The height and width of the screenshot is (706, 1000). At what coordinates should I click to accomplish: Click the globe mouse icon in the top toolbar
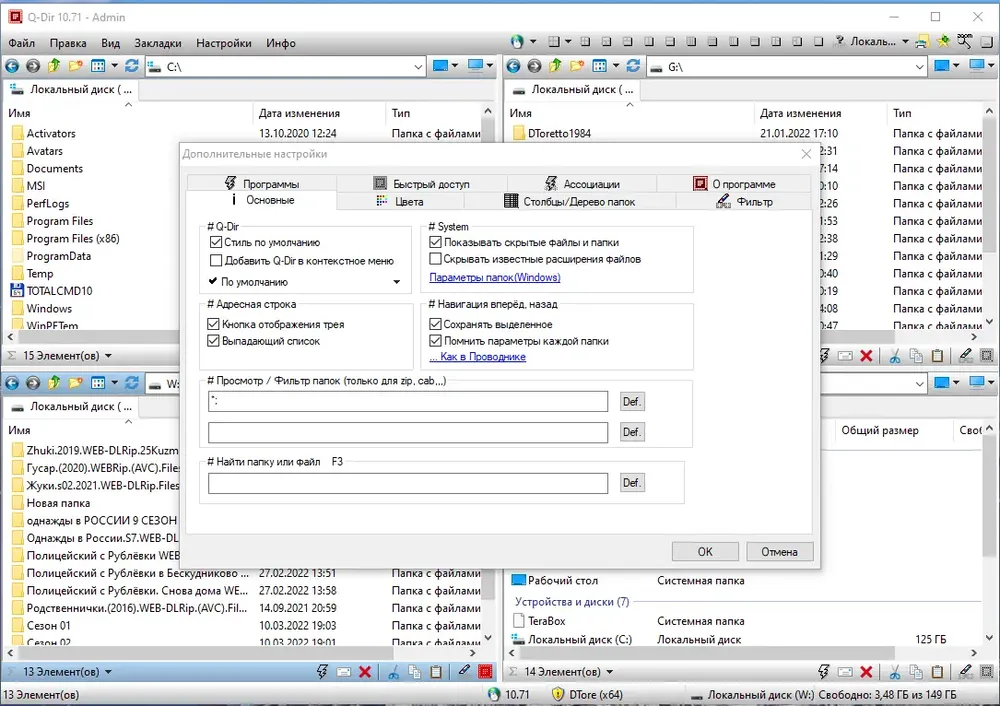pyautogui.click(x=517, y=42)
